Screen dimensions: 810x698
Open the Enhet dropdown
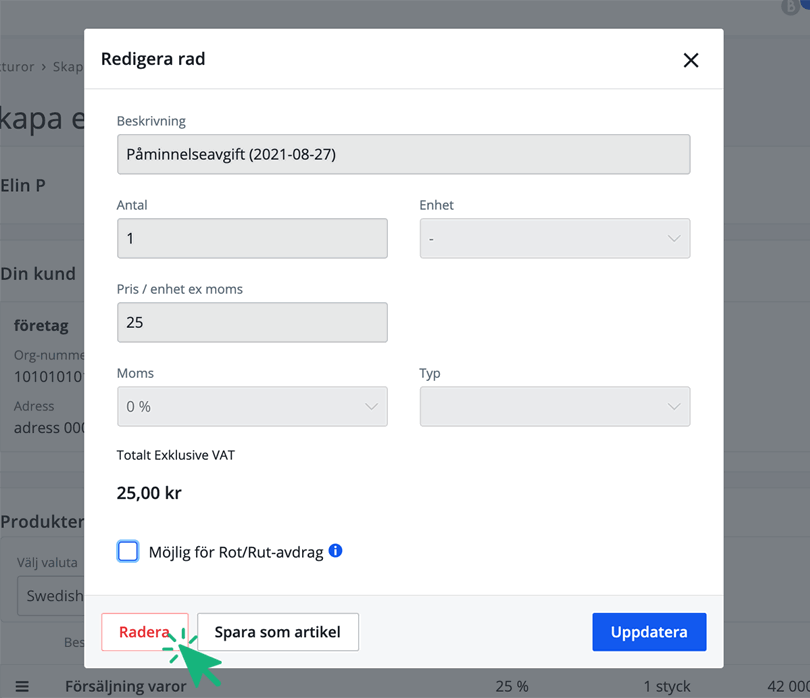tap(554, 239)
